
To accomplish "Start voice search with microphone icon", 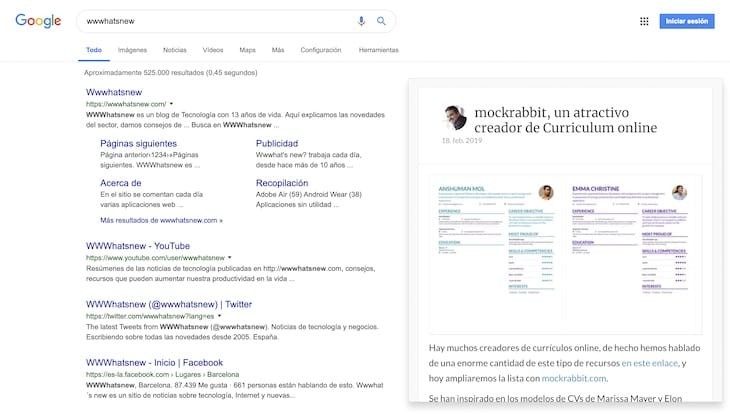I will pos(361,21).
